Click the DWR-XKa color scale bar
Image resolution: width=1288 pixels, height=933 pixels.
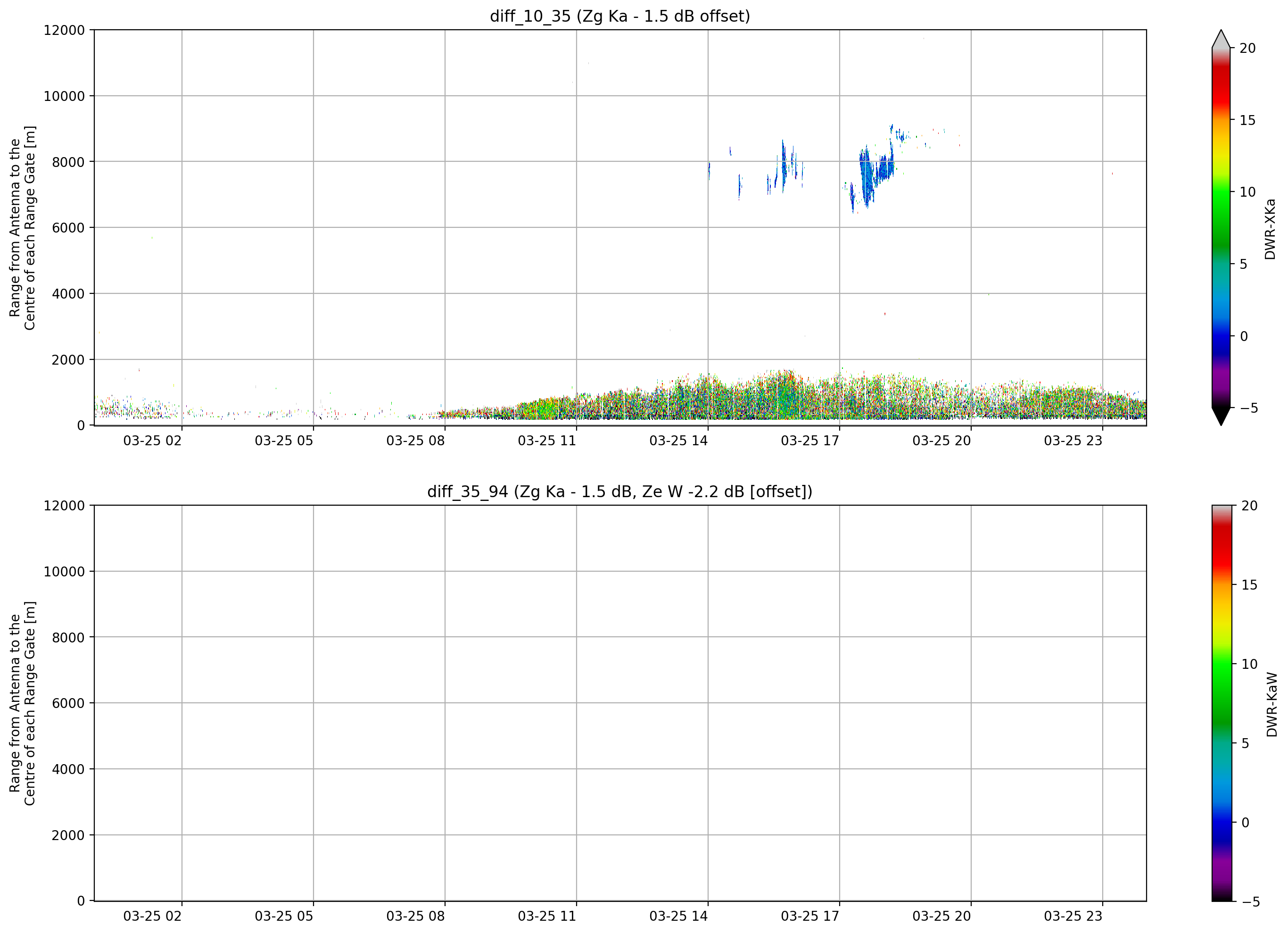pyautogui.click(x=1221, y=228)
